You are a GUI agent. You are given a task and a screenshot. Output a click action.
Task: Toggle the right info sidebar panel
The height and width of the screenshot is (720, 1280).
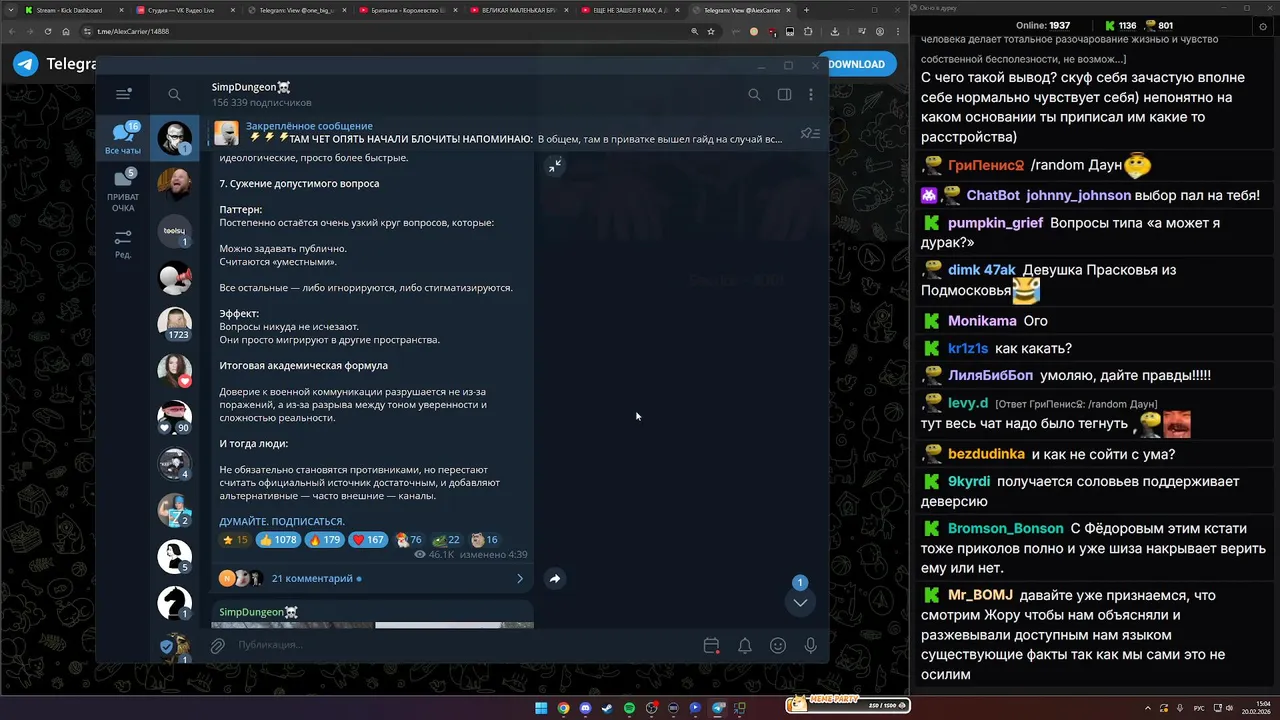pyautogui.click(x=784, y=94)
